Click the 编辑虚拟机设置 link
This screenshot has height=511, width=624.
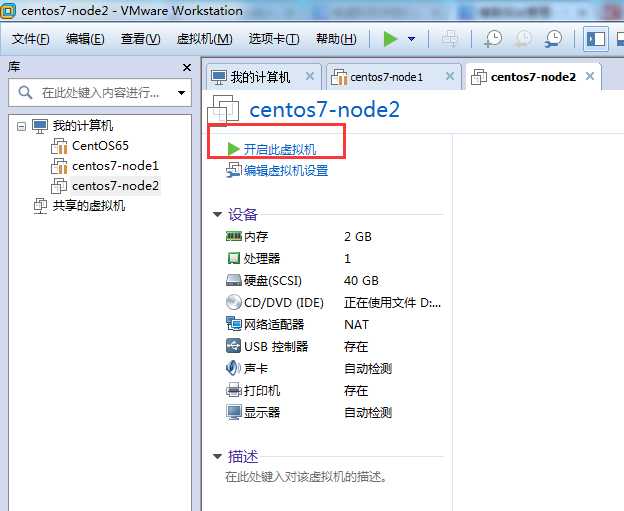(286, 171)
